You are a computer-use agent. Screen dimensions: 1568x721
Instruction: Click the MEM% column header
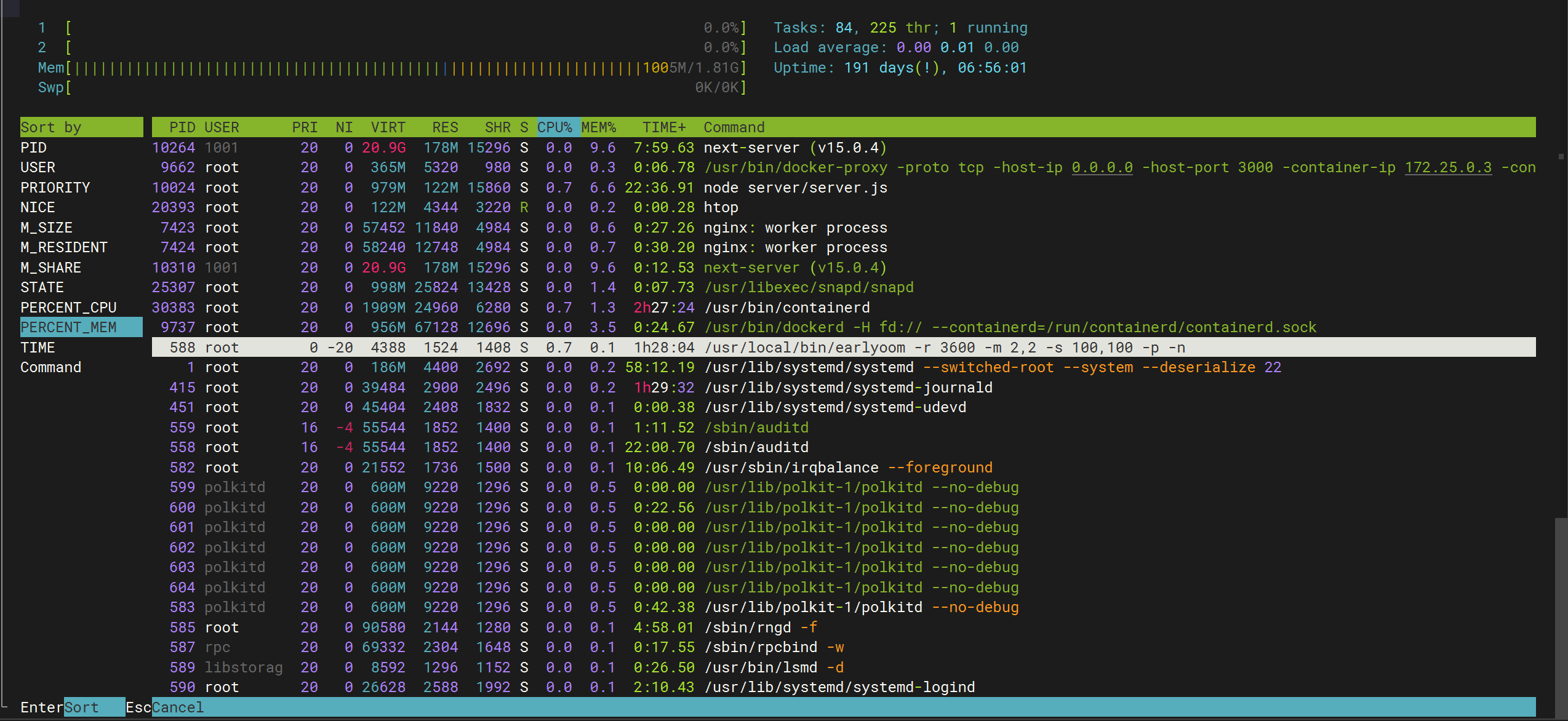[x=598, y=127]
